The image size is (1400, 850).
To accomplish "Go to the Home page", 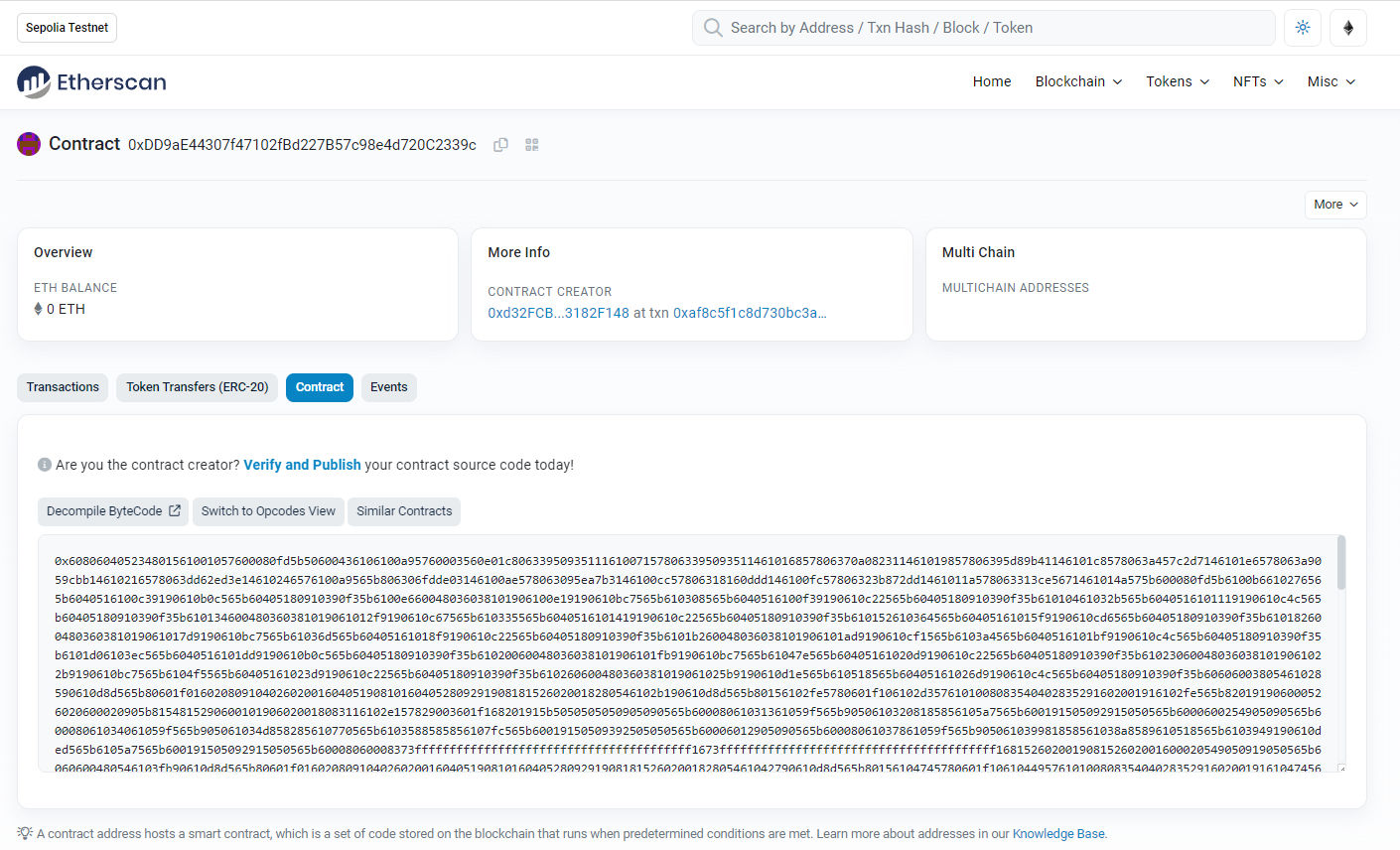I will pyautogui.click(x=992, y=81).
